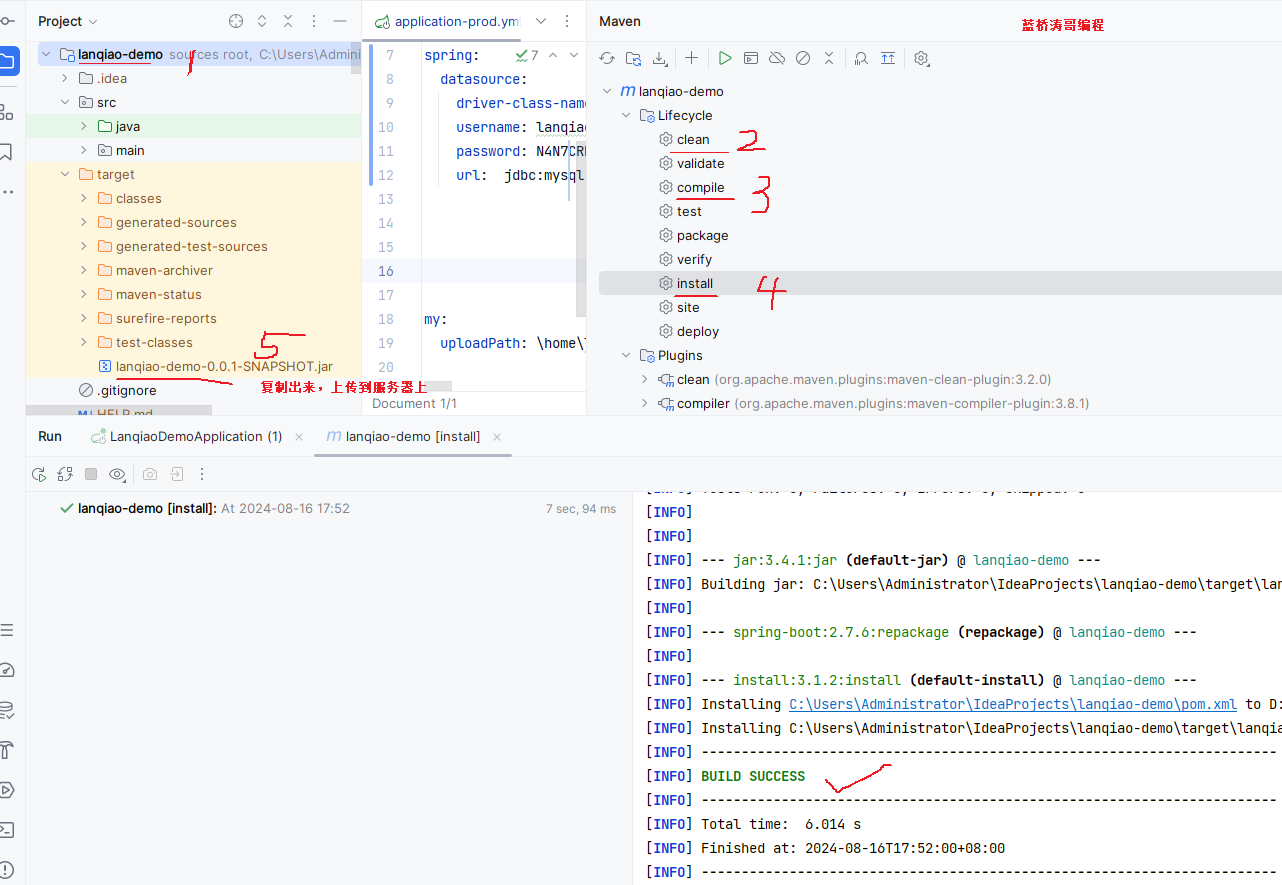Close the LanqiaoDemoApplication (1) run tab

click(x=300, y=436)
